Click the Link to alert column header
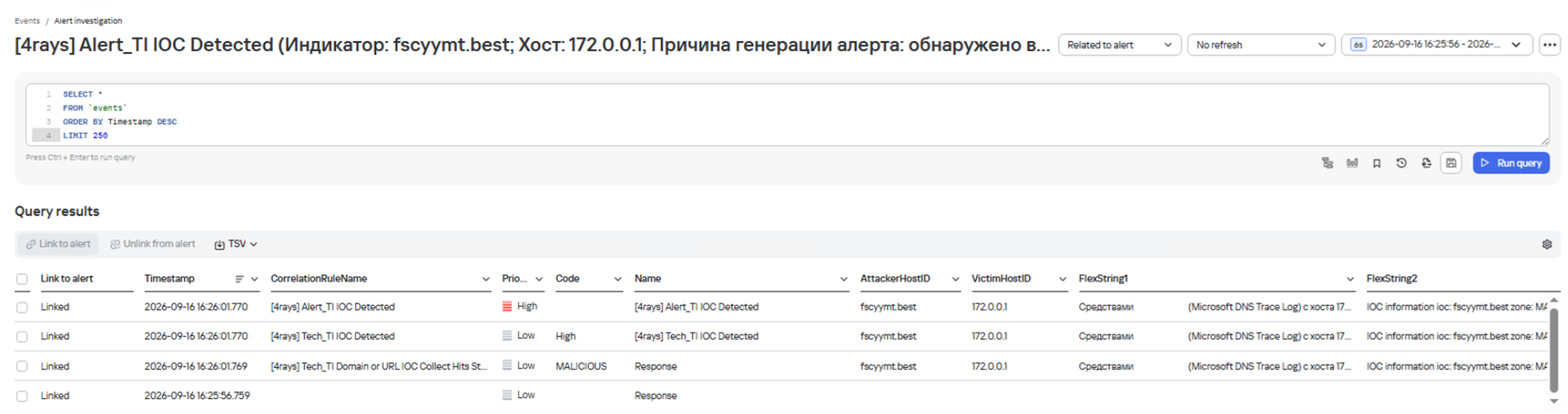The width and height of the screenshot is (1568, 414). 66,279
